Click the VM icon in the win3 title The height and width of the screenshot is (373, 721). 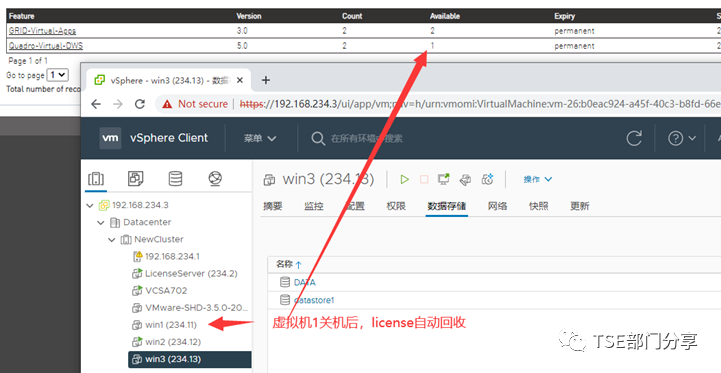click(x=269, y=180)
